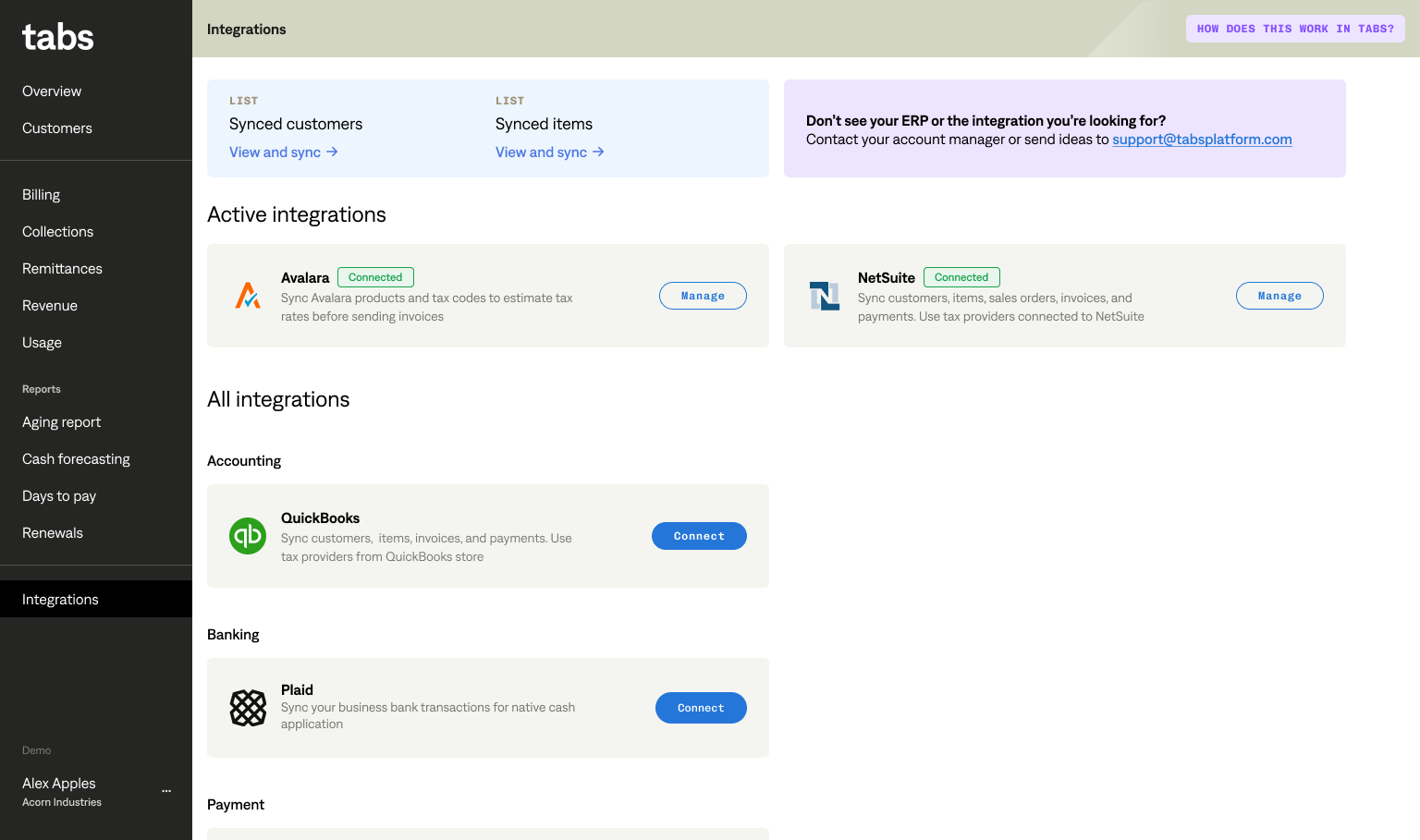Open the Billing section
Screen dimensions: 1420x840
click(41, 195)
